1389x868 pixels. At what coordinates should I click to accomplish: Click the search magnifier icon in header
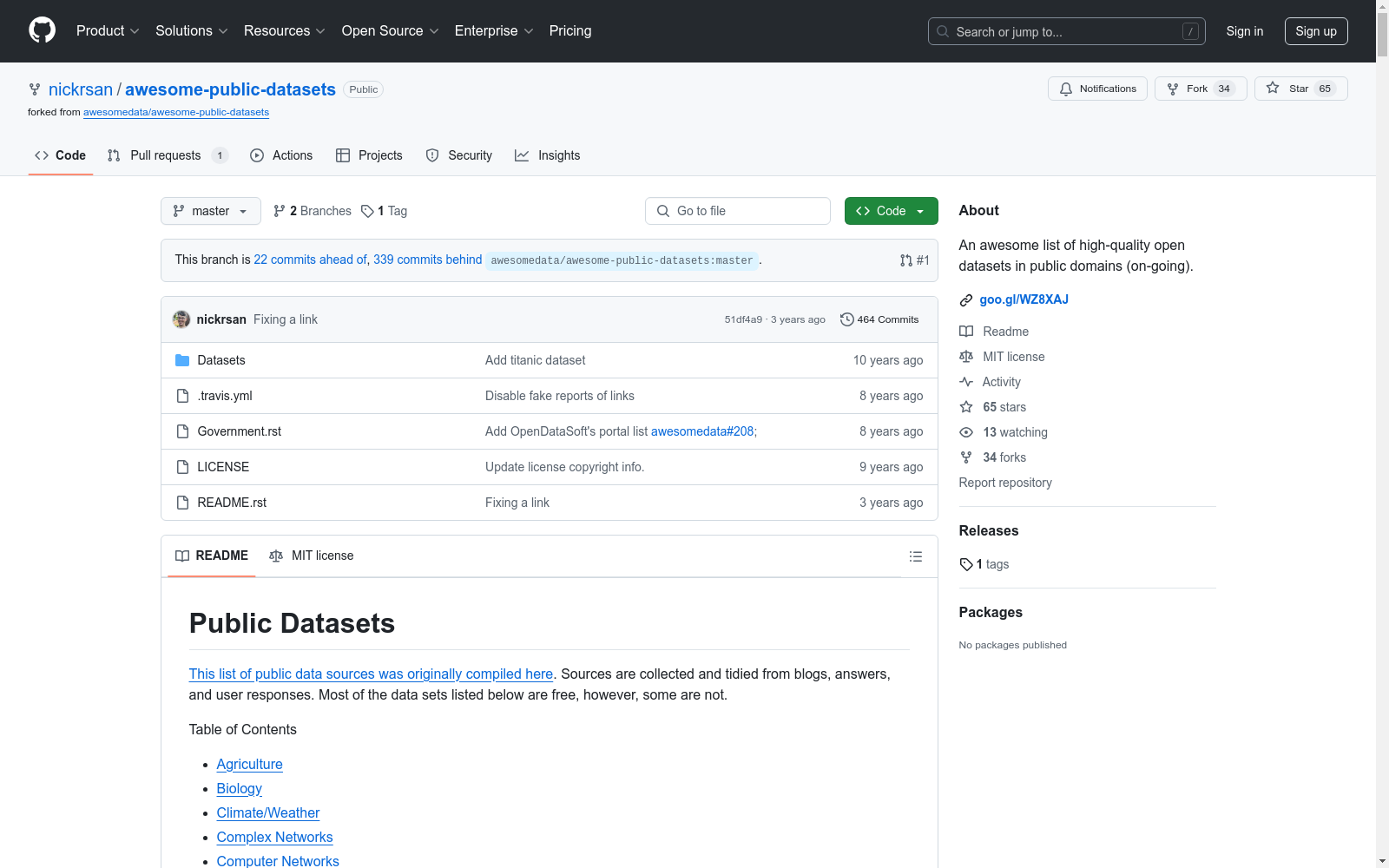pyautogui.click(x=943, y=31)
